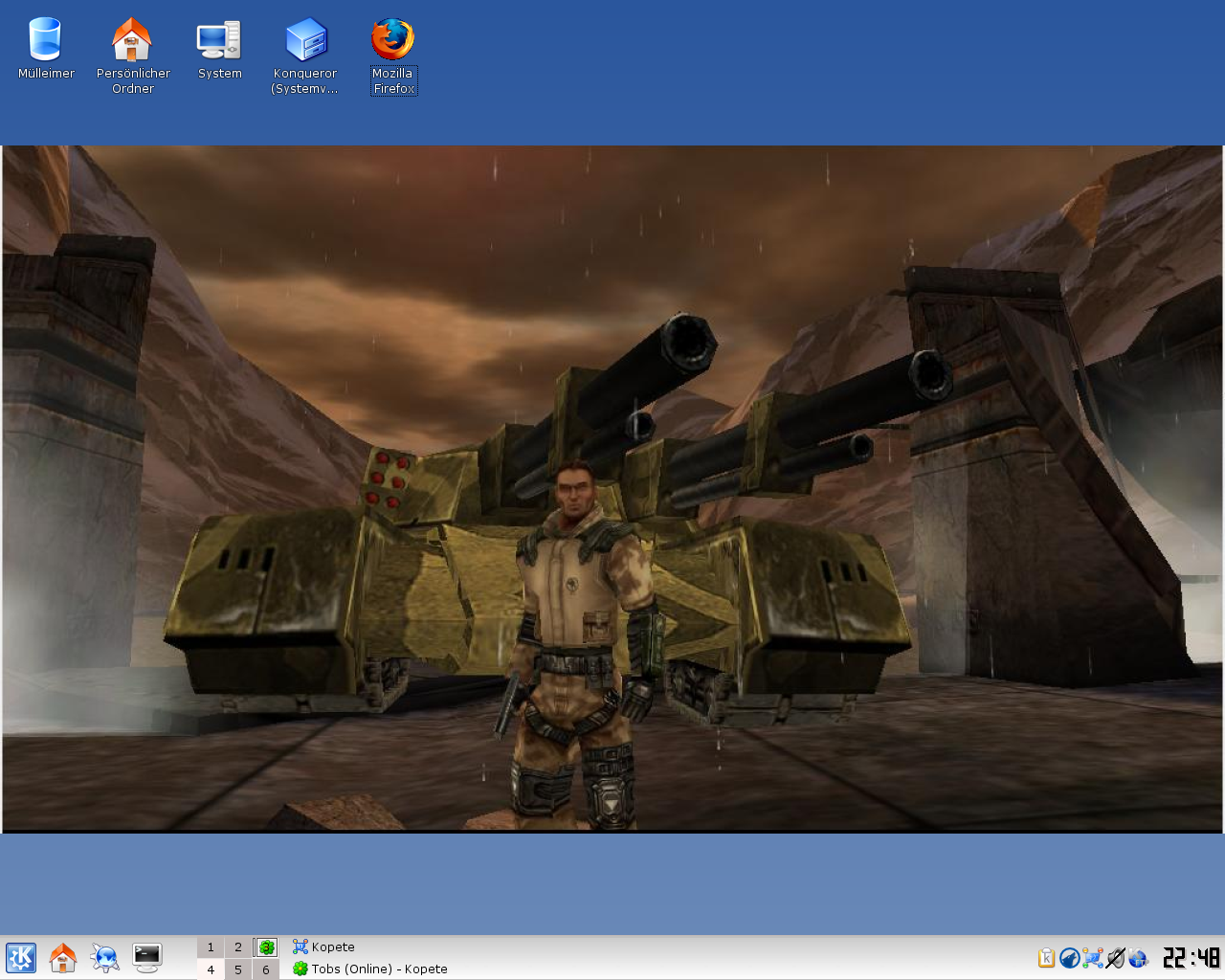Unmute sound via the muted speaker icon
This screenshot has width=1225, height=980.
pos(1115,957)
